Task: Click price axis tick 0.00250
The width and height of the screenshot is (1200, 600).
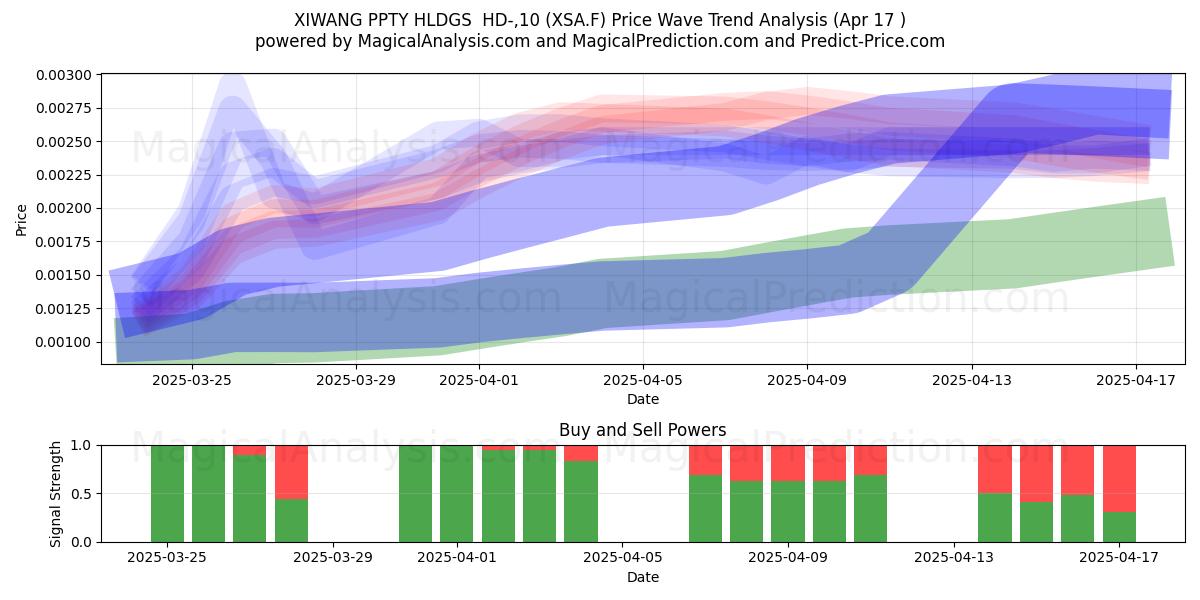Action: point(65,142)
